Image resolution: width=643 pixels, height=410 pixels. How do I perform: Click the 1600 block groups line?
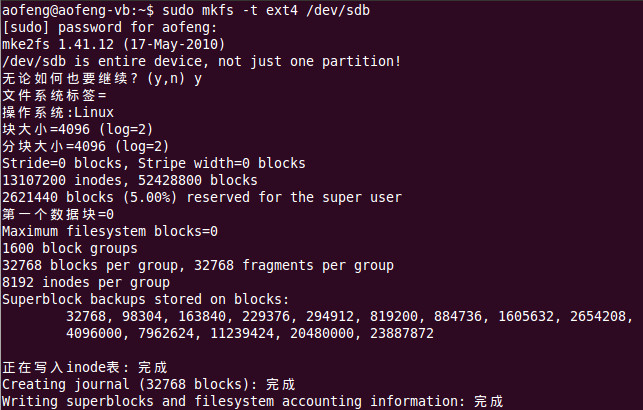pos(70,248)
